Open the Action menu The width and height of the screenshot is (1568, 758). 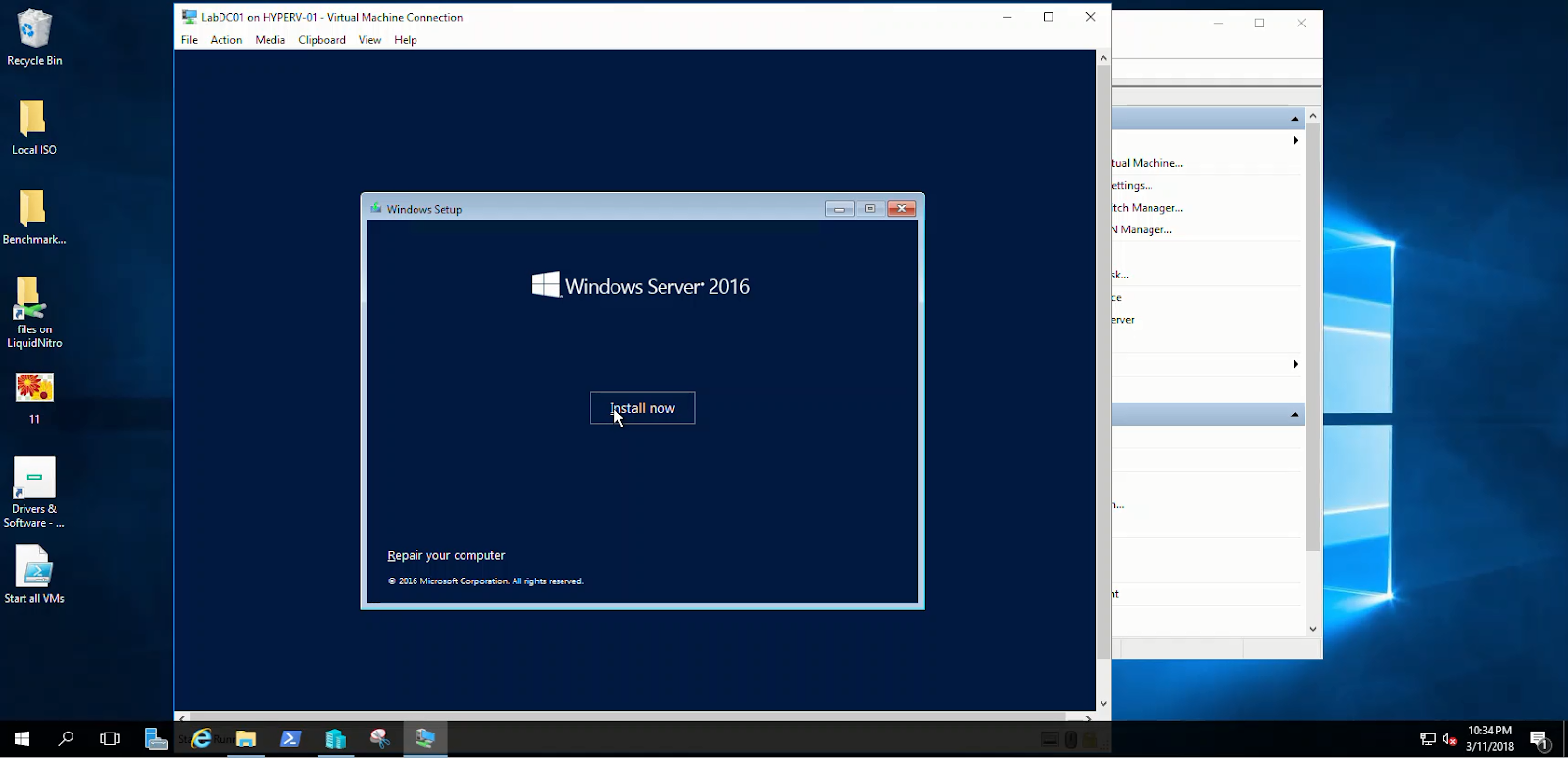pos(226,40)
